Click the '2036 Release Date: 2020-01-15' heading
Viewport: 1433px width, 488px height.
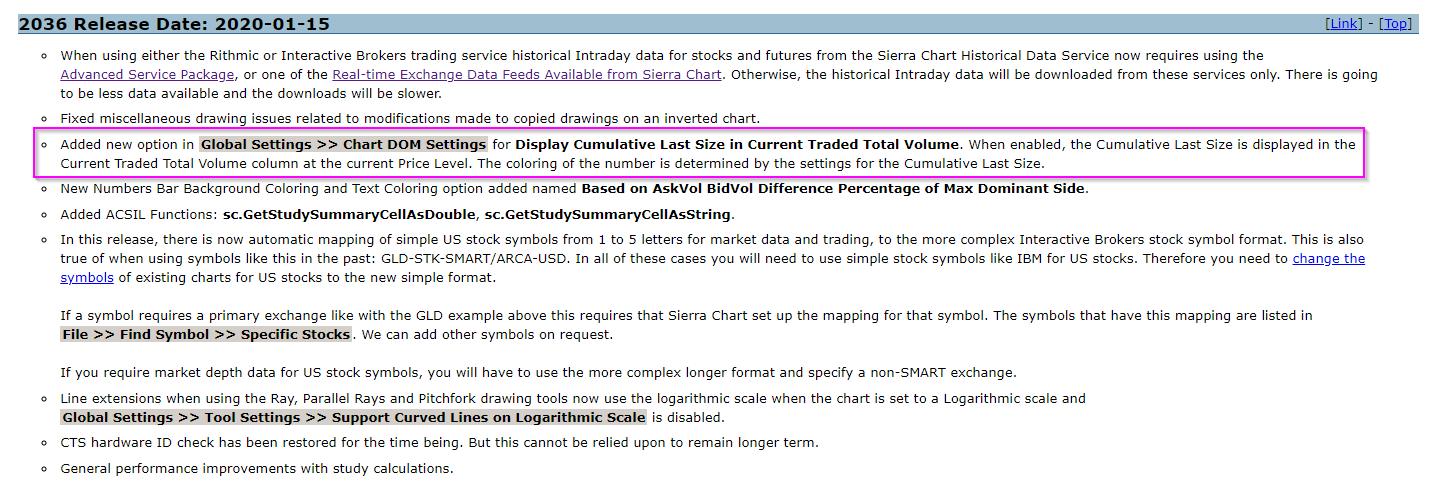pos(175,24)
